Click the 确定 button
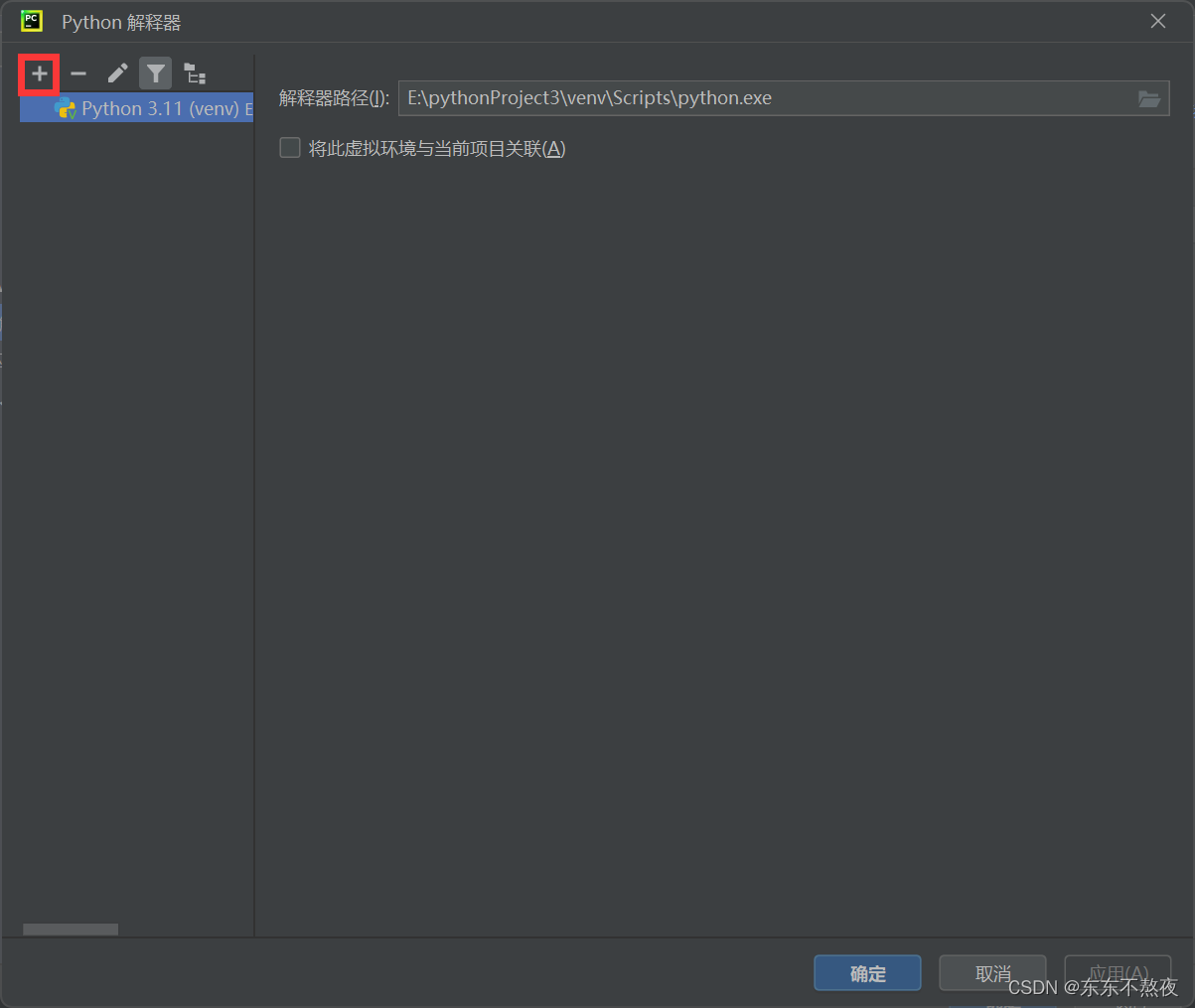 coord(867,973)
